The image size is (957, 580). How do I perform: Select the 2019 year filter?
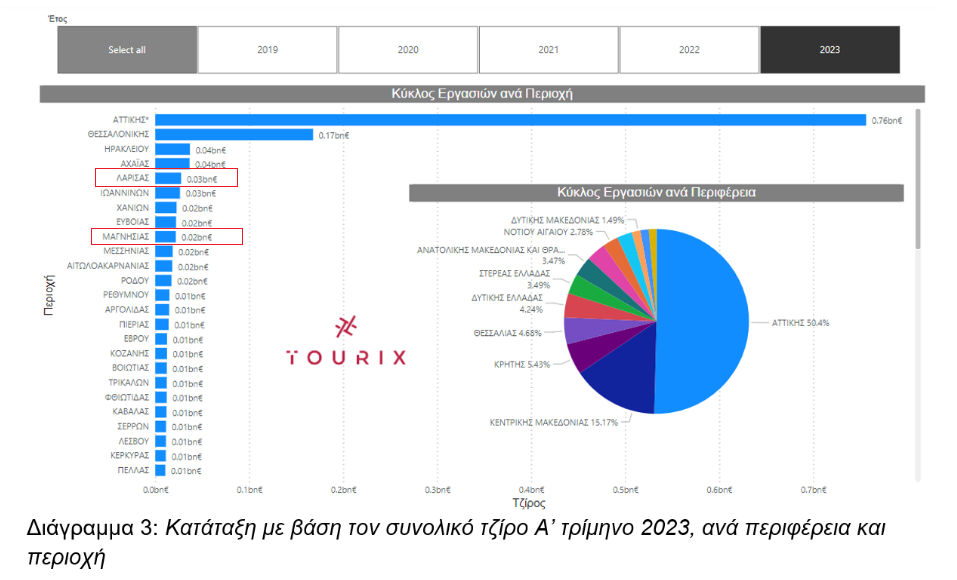(x=267, y=50)
